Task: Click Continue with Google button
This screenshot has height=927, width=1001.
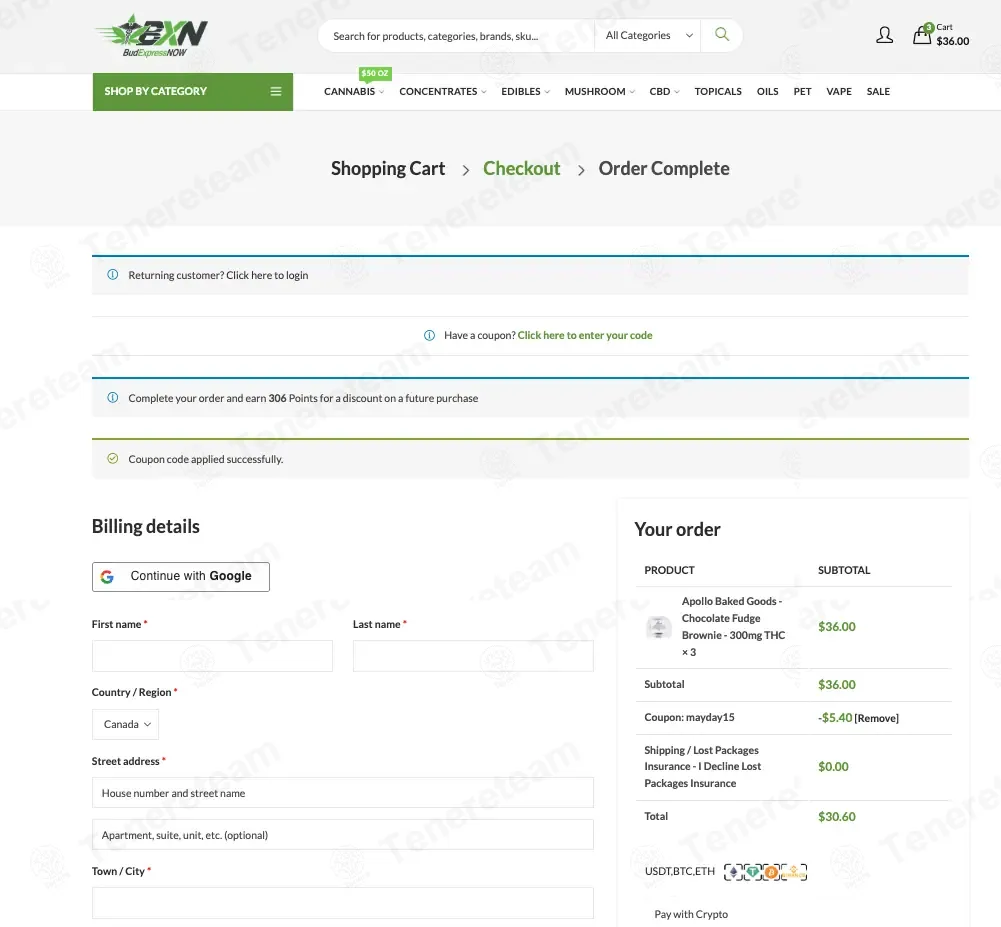Action: (x=181, y=577)
